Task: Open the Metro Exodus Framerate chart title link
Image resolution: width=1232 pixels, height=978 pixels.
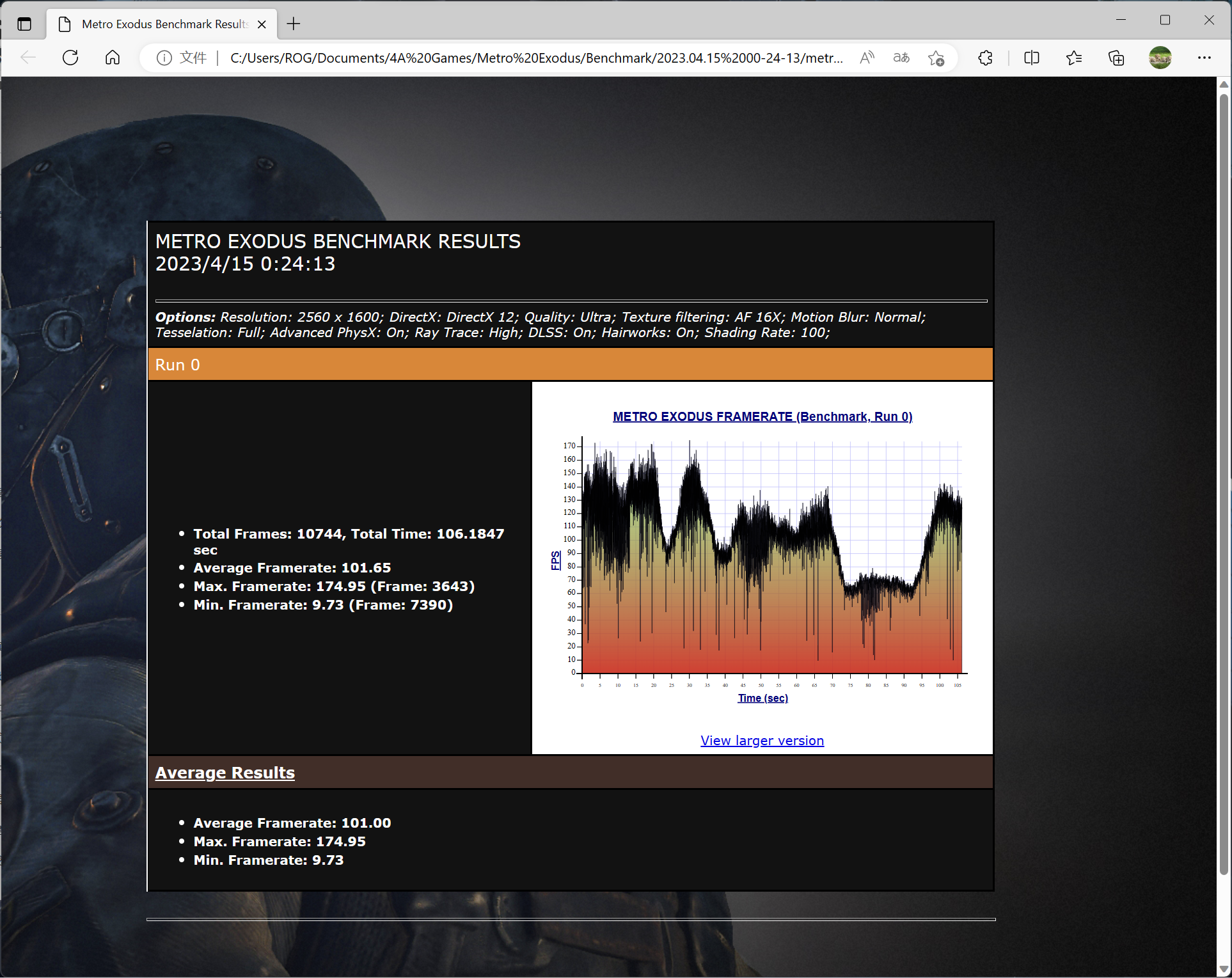Action: pyautogui.click(x=762, y=416)
